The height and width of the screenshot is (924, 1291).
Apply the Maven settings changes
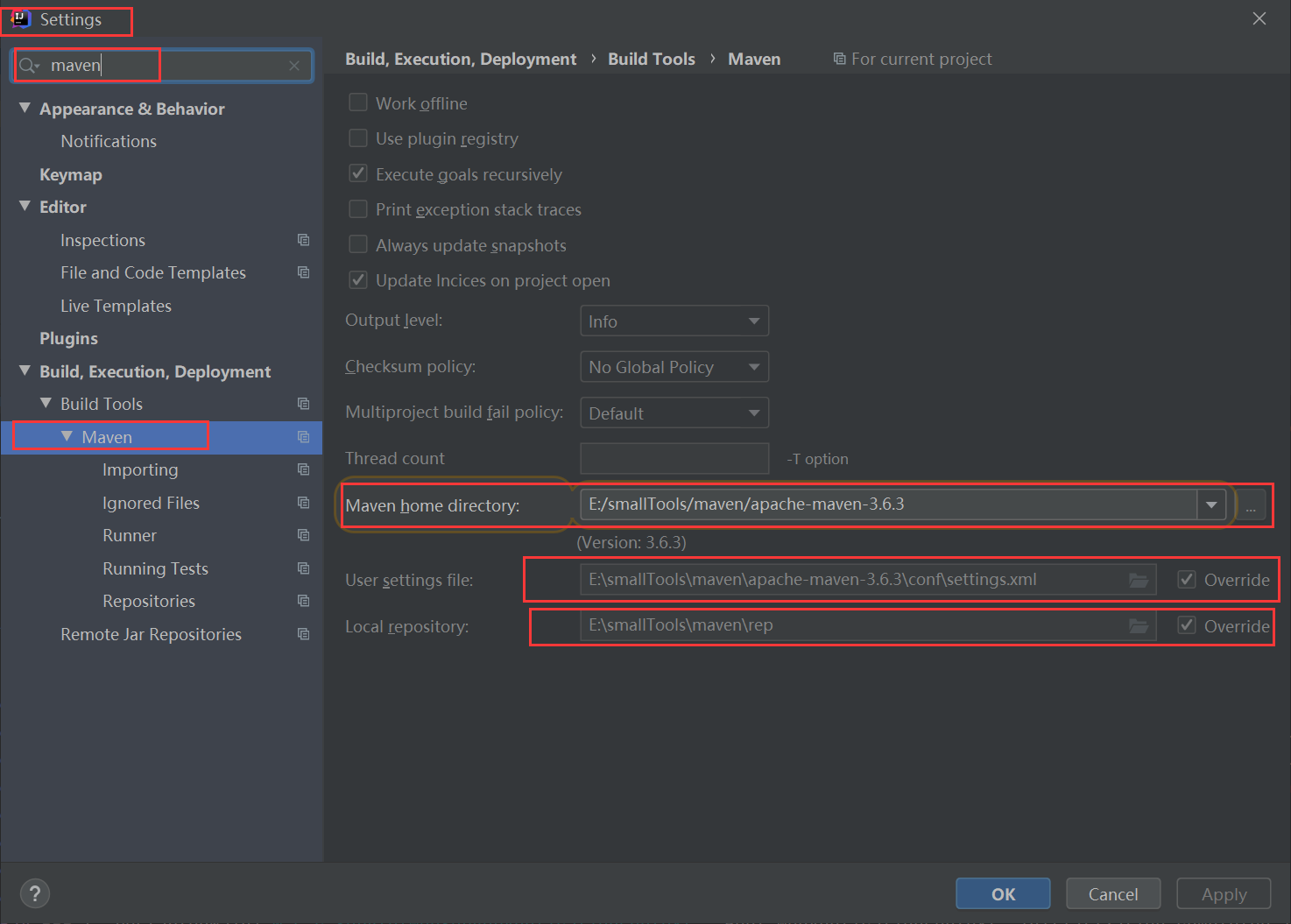1223,893
